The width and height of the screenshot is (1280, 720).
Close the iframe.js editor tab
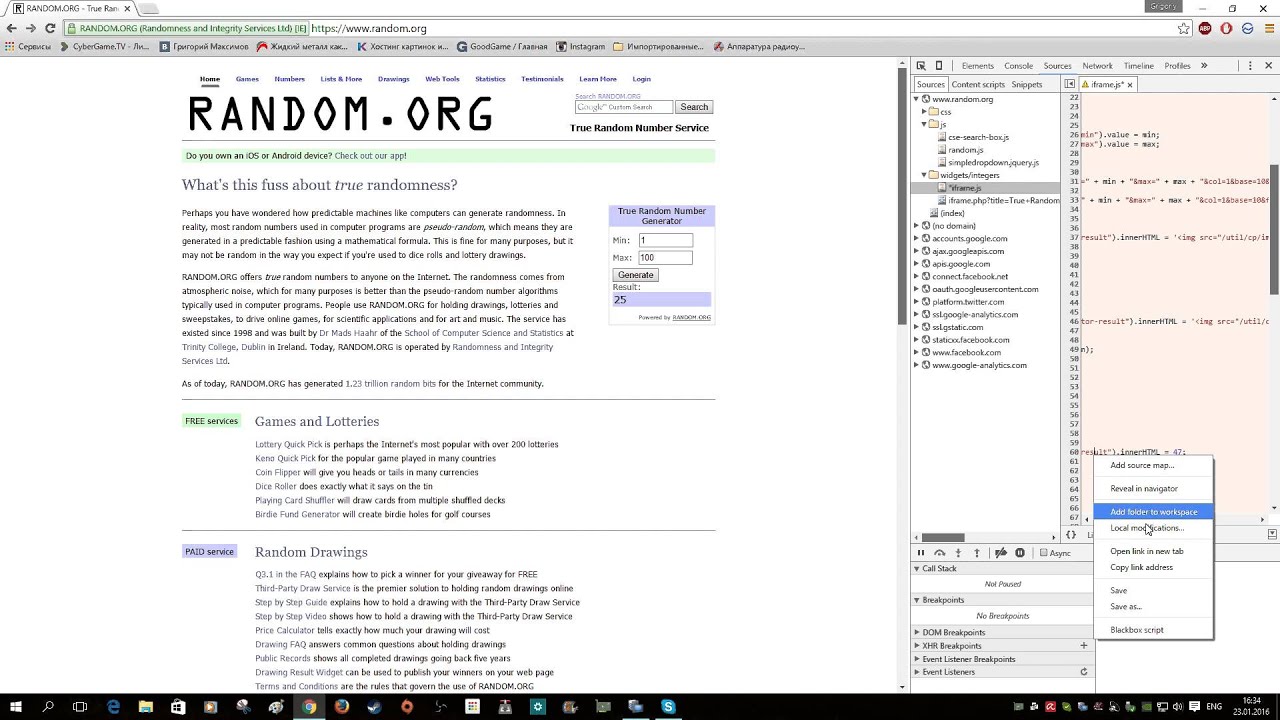[x=1130, y=85]
